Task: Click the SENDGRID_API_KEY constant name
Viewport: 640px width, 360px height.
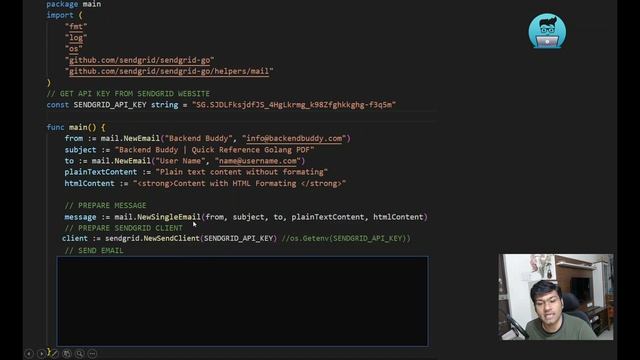Action: (110, 105)
